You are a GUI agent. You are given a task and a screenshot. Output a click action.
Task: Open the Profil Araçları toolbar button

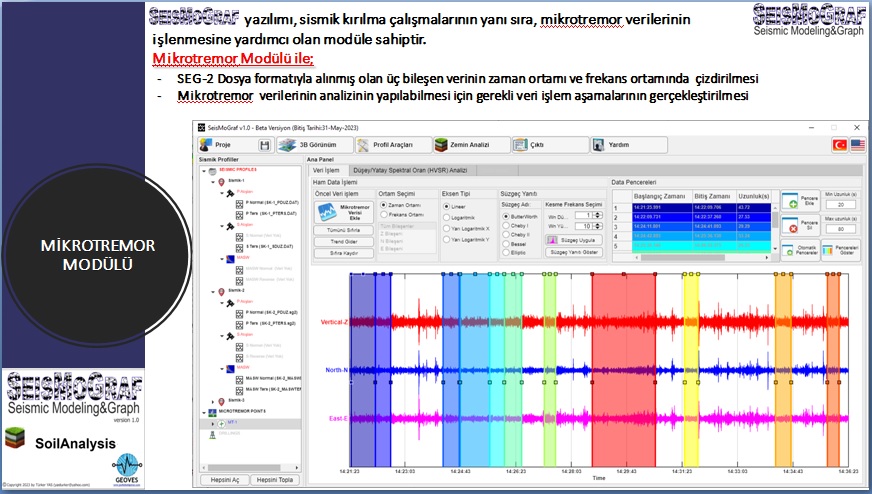point(393,145)
